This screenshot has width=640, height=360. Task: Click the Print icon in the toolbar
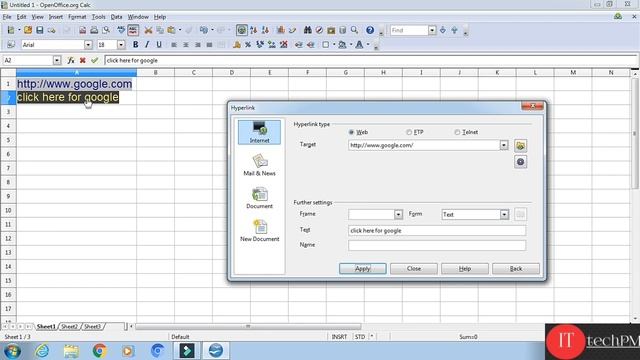click(x=94, y=30)
